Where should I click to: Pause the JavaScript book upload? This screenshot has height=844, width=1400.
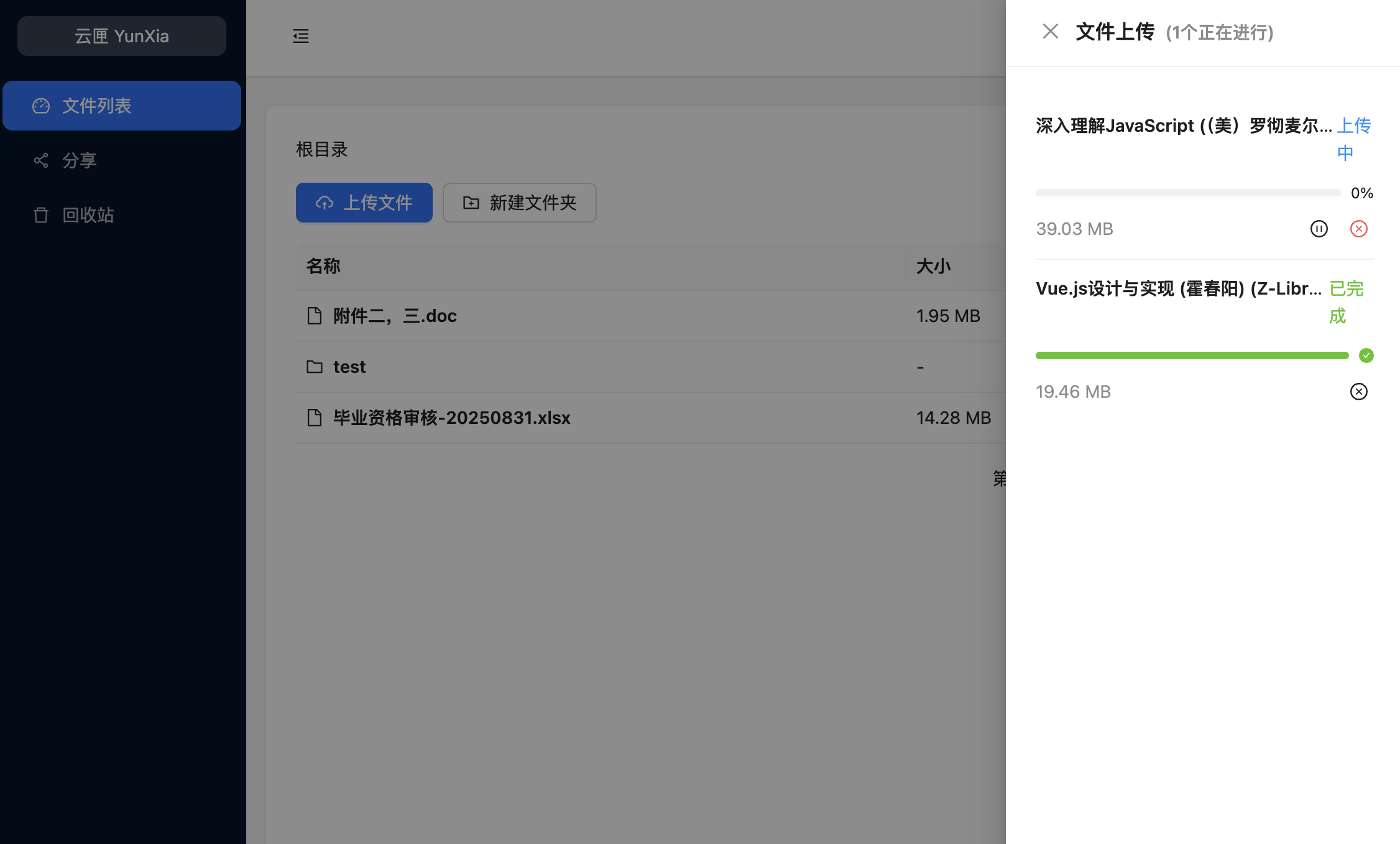click(1319, 229)
